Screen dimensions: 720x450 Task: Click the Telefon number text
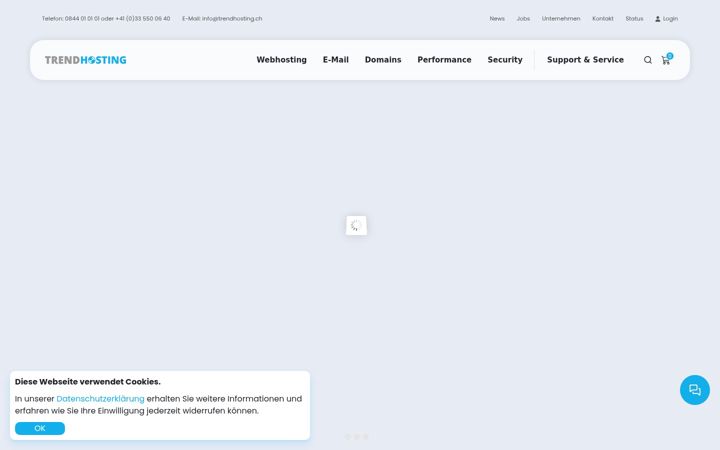coord(106,19)
